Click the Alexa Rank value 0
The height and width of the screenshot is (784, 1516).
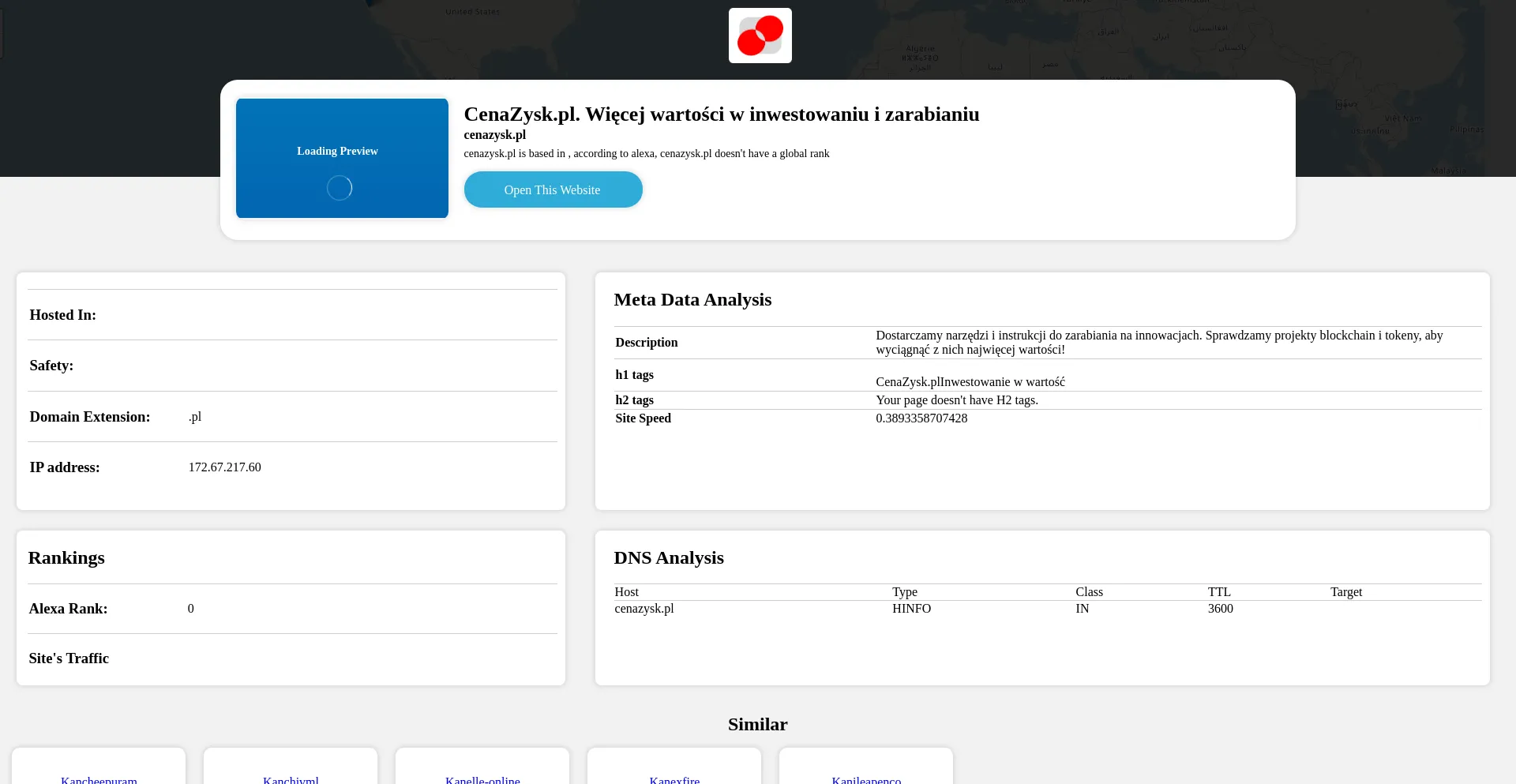190,609
